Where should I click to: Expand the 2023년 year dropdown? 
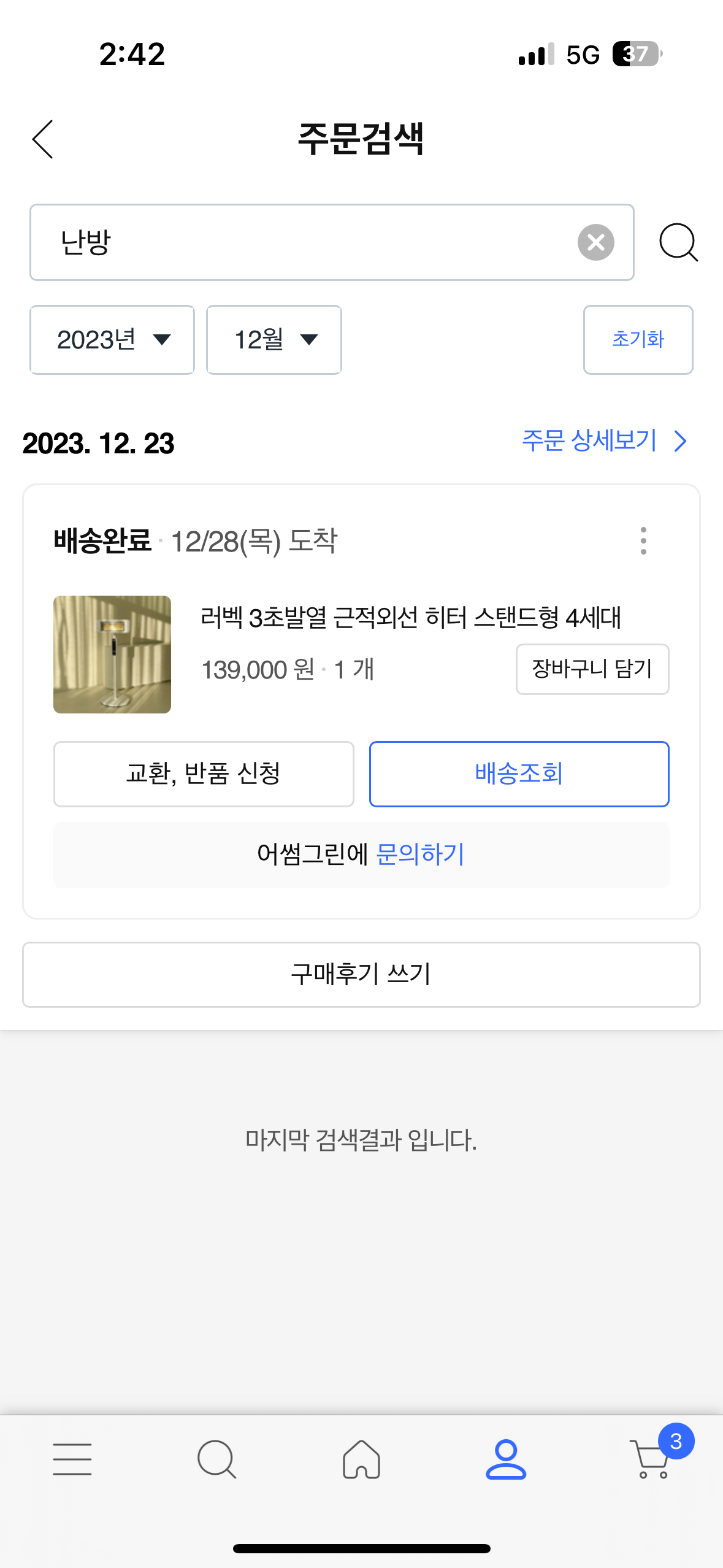point(112,340)
